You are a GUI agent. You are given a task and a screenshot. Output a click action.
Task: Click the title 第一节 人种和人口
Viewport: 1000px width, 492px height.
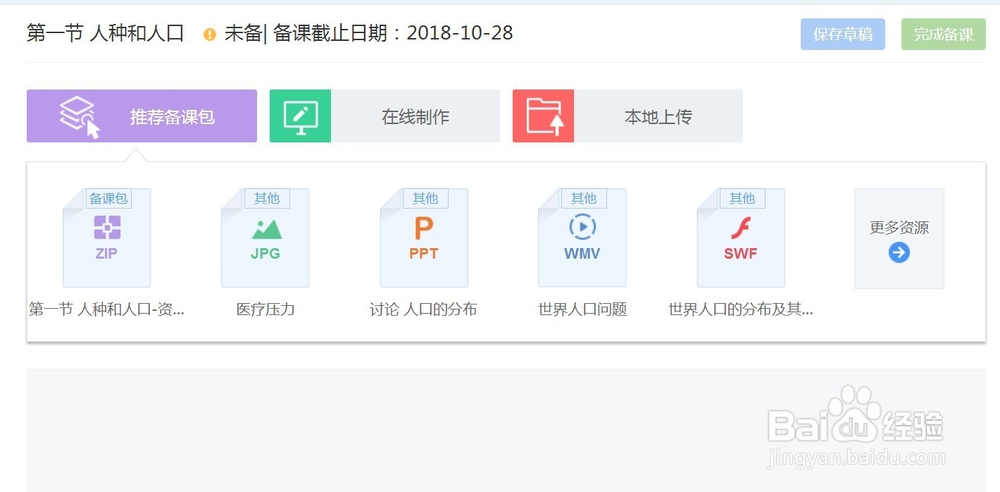[105, 33]
